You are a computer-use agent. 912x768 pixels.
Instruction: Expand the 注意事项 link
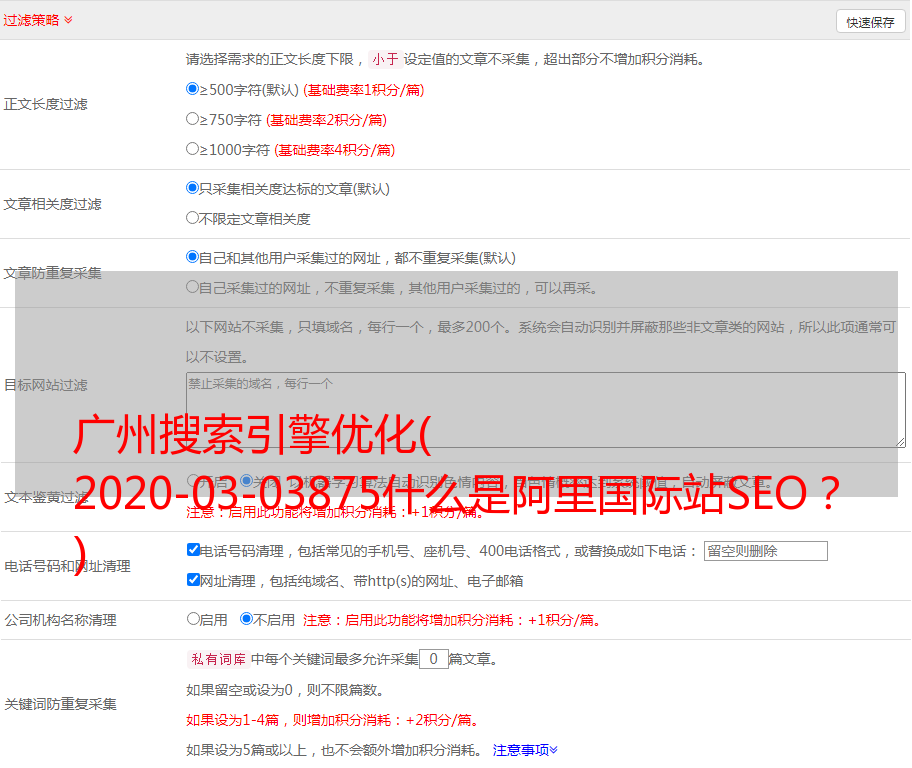[x=525, y=750]
